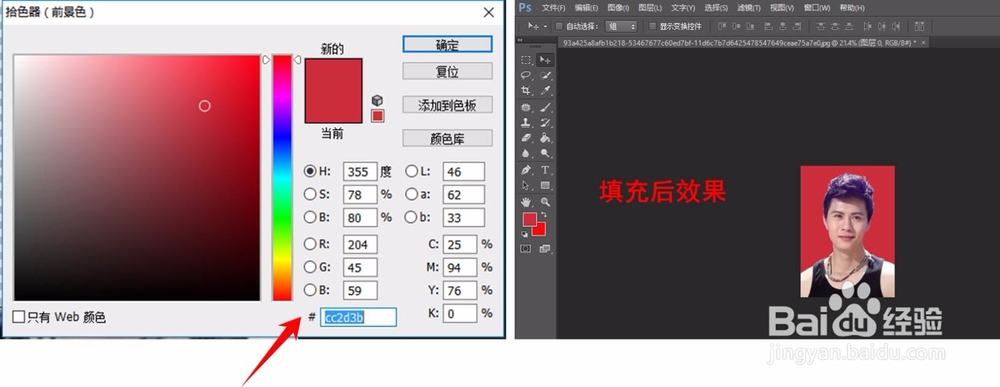The height and width of the screenshot is (387, 1000).
Task: Select the Clone Stamp tool
Action: pos(526,122)
